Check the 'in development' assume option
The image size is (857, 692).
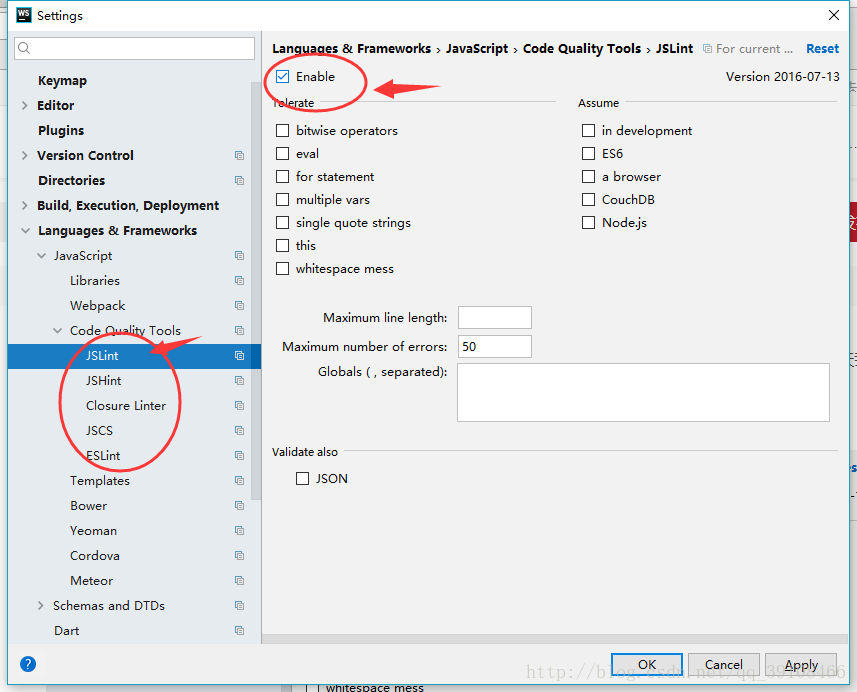click(589, 131)
